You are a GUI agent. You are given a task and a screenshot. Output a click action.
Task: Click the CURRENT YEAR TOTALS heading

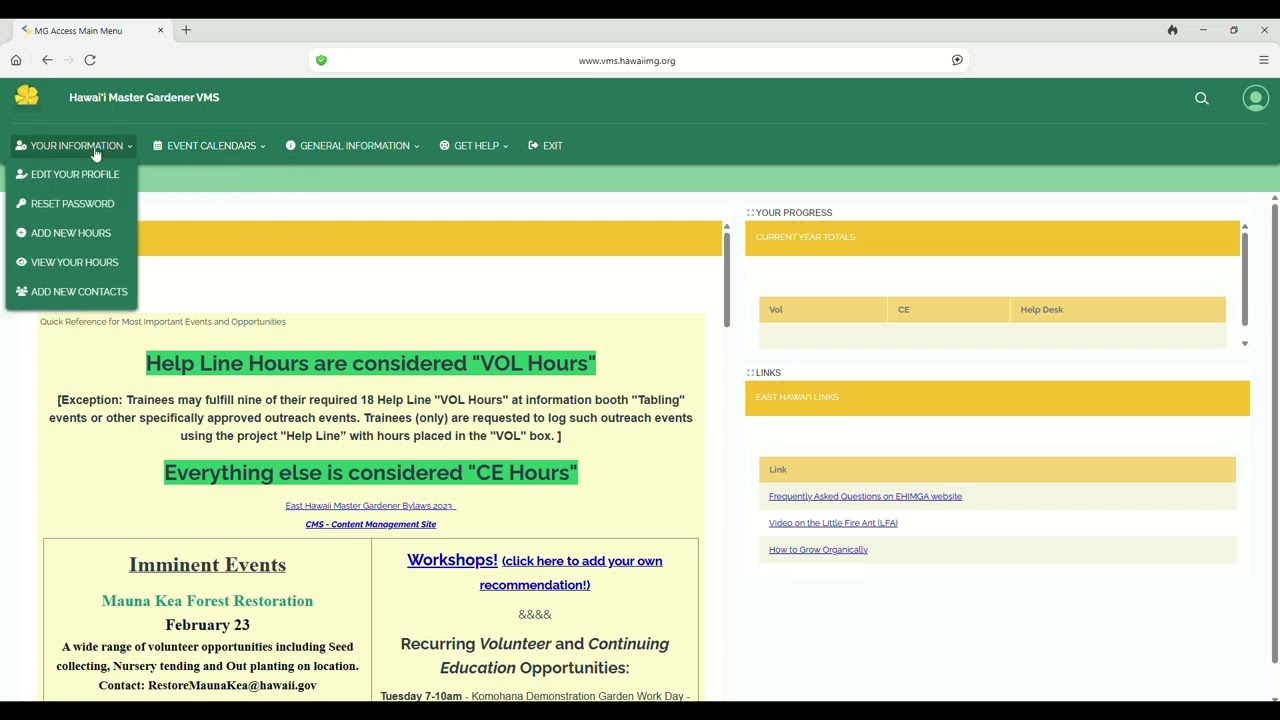[805, 237]
